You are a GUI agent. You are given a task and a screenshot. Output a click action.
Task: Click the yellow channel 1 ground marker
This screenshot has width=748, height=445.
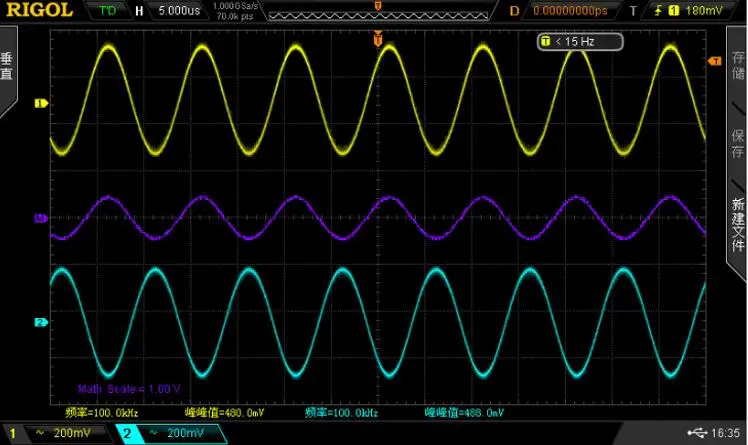pyautogui.click(x=41, y=103)
